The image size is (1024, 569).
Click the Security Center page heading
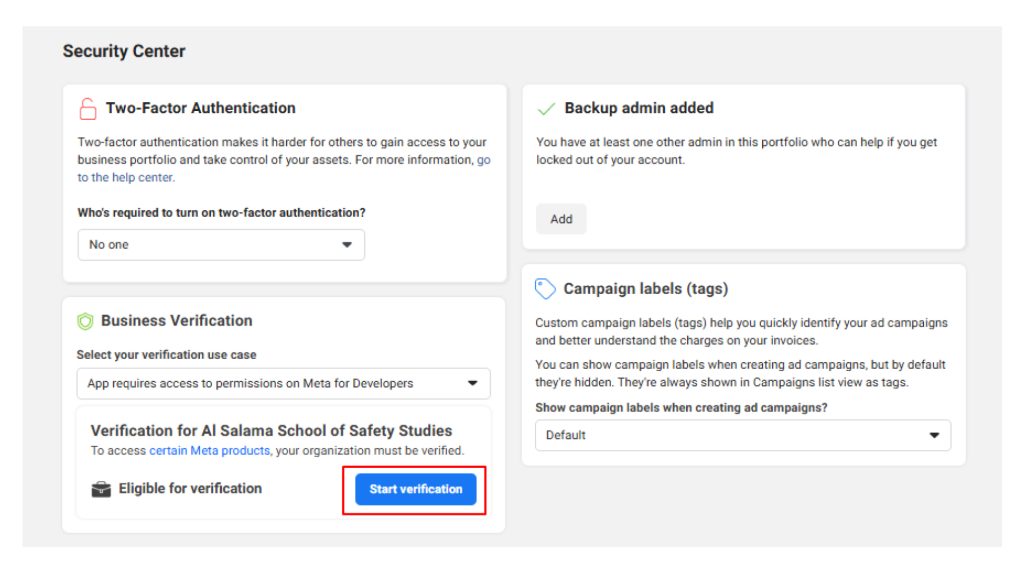pos(124,51)
